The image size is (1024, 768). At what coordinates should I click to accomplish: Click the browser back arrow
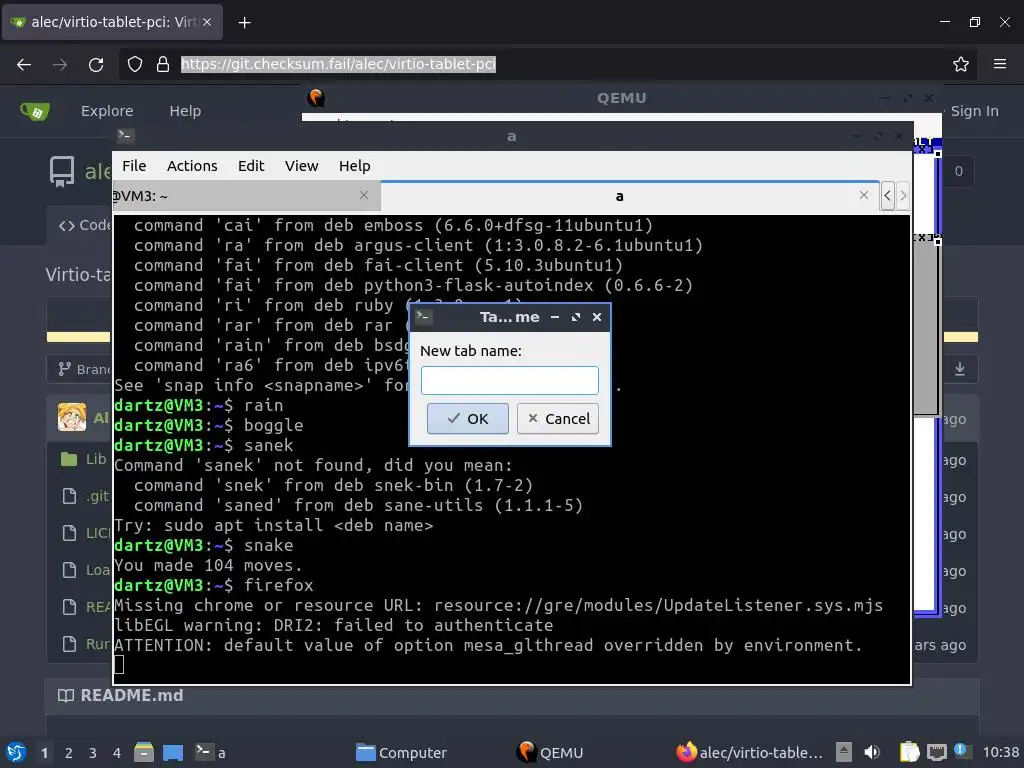[24, 64]
